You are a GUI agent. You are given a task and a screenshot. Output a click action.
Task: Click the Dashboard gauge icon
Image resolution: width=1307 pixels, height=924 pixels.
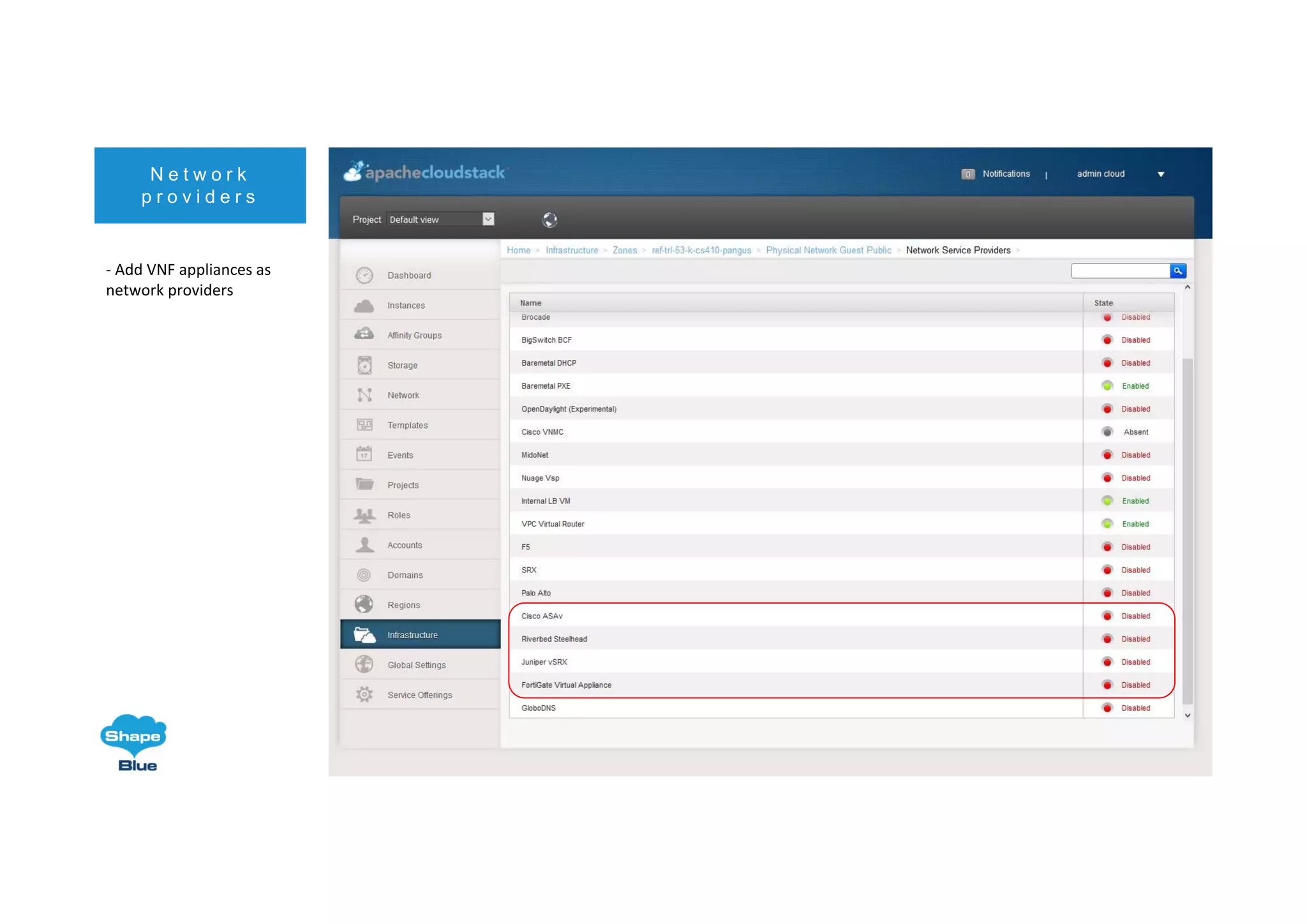(364, 275)
